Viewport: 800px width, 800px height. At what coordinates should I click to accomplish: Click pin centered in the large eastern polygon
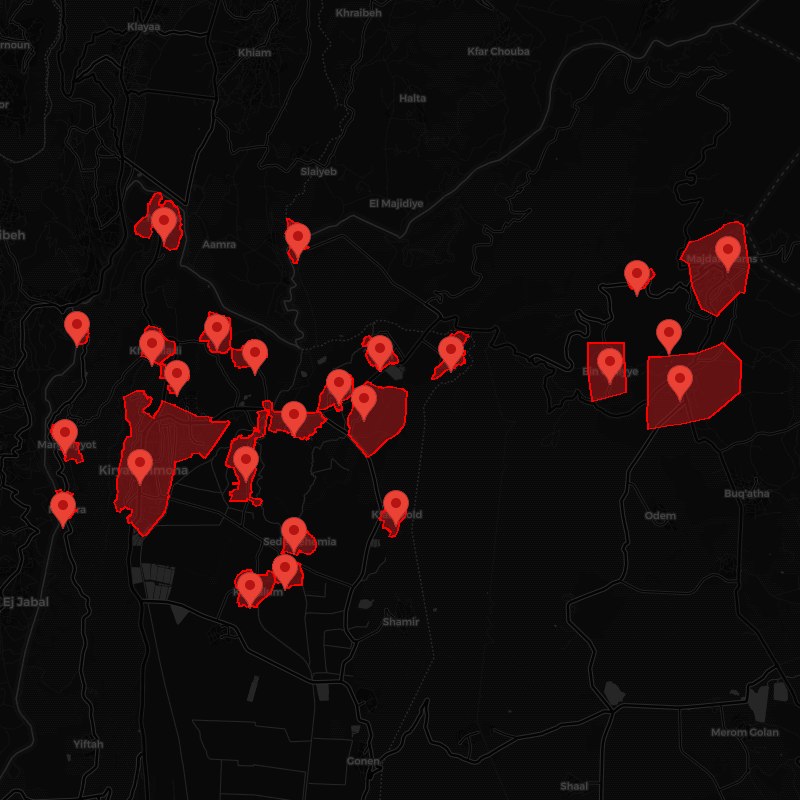tap(680, 380)
